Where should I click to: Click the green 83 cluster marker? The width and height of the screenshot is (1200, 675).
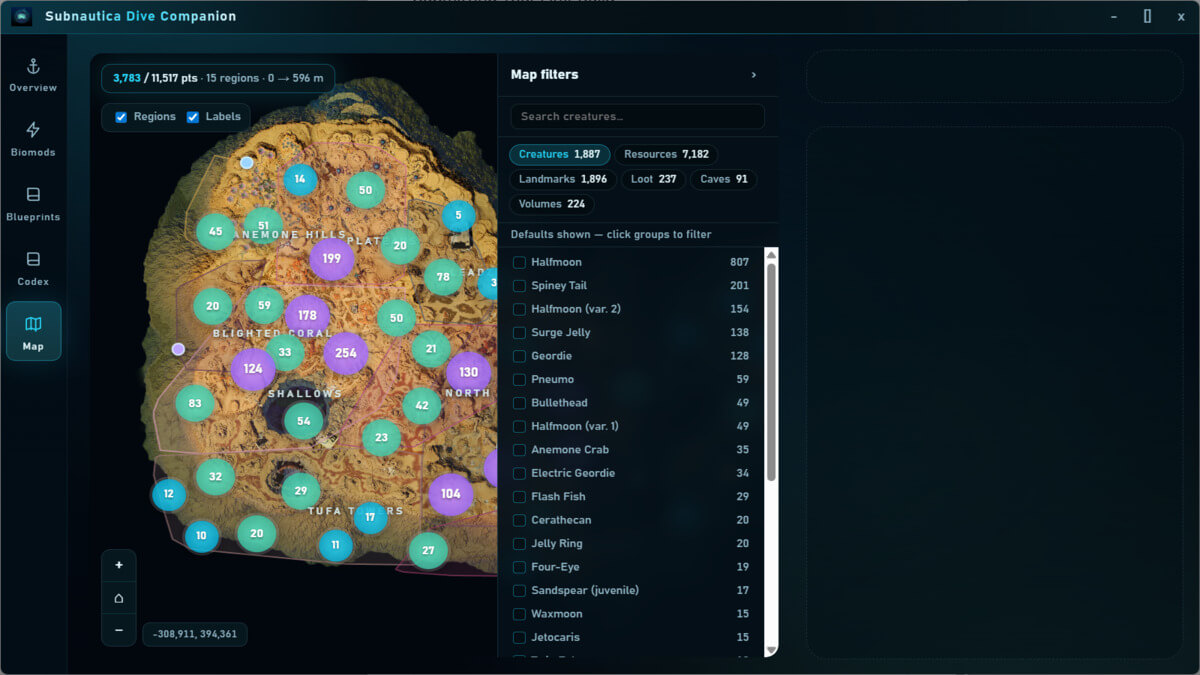coord(195,404)
